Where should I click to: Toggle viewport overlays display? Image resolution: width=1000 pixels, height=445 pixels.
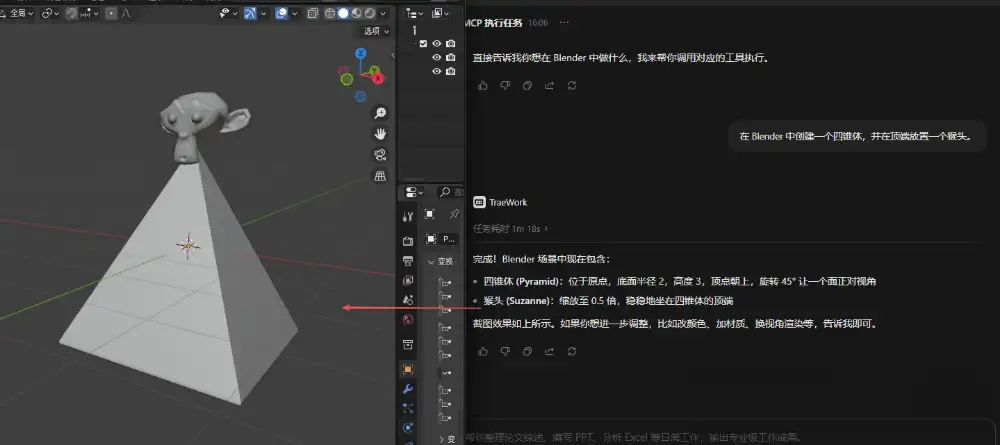tap(281, 13)
